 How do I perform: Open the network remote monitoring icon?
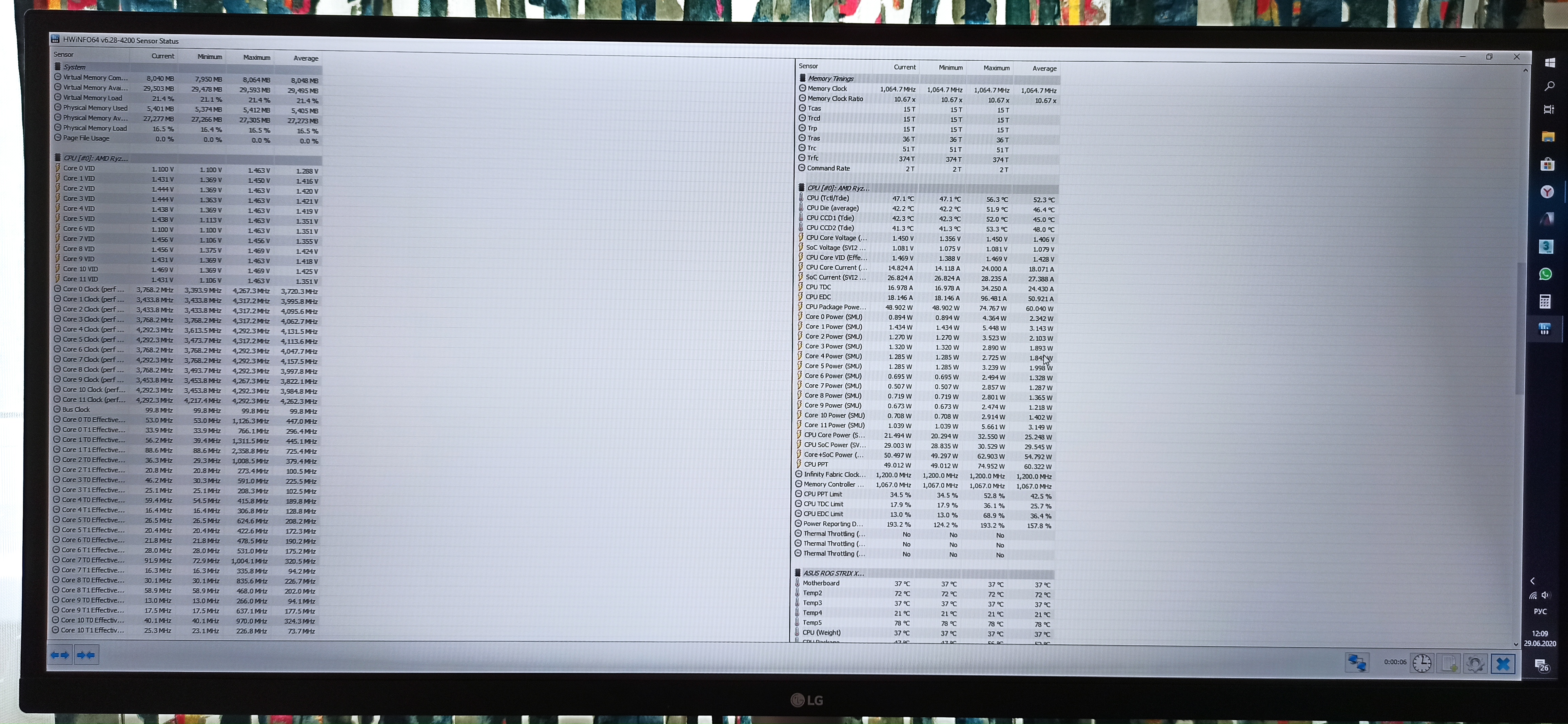1357,663
